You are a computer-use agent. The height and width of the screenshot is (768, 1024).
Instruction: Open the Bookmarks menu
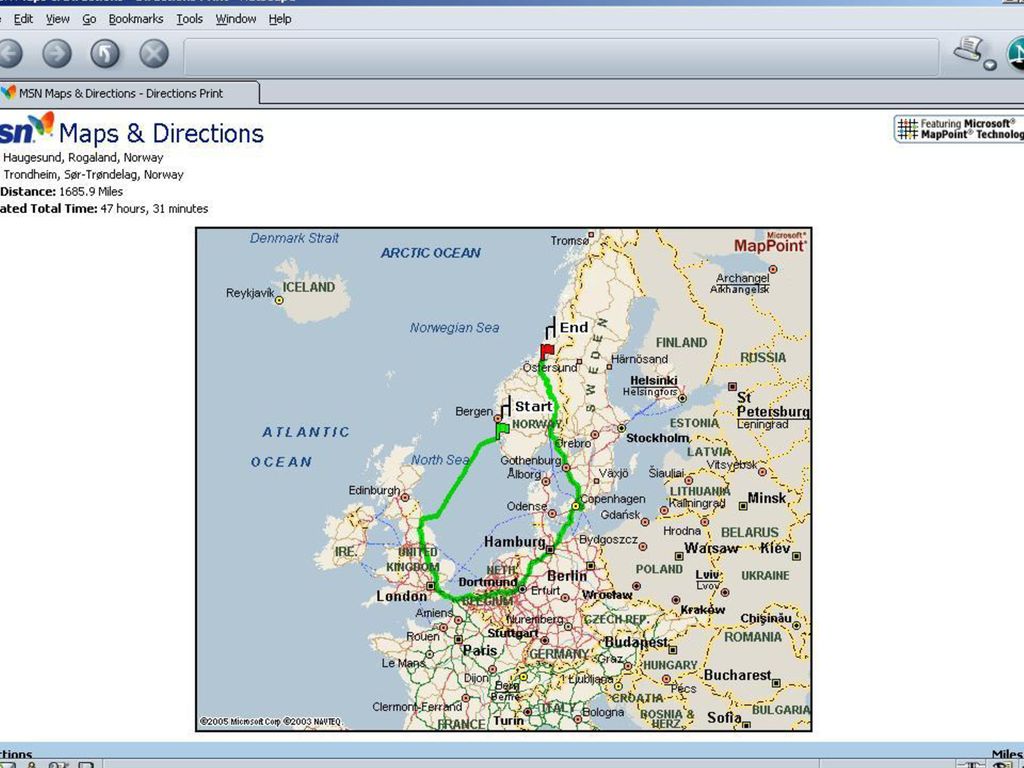(136, 19)
